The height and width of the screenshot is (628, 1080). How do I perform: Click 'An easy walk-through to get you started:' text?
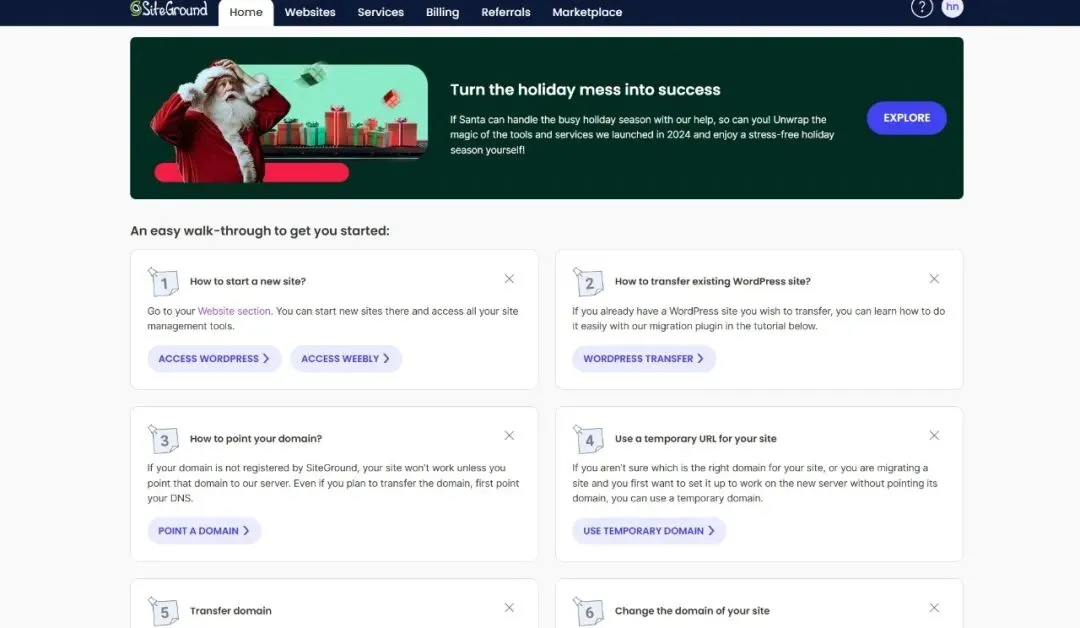[x=260, y=231]
